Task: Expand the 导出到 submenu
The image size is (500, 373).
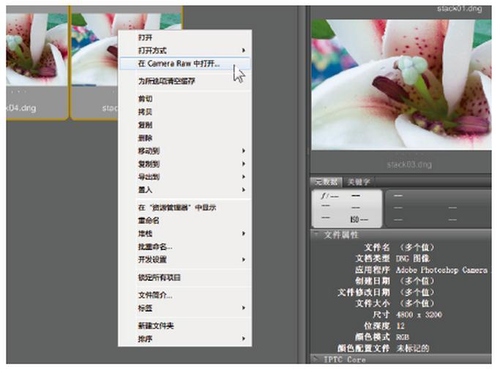Action: point(185,177)
